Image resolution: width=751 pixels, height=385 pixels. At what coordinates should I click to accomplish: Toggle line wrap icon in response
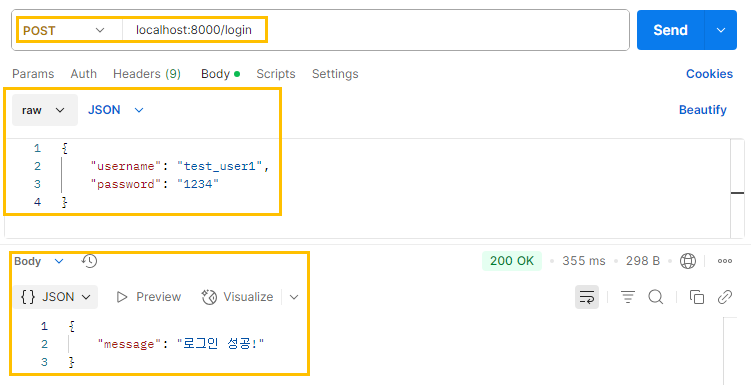(587, 297)
